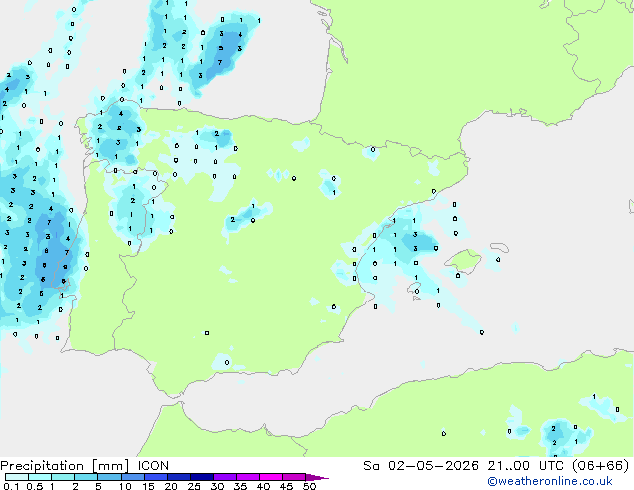Click the legend value '0.1'
This screenshot has height=490, width=634.
coord(11,486)
